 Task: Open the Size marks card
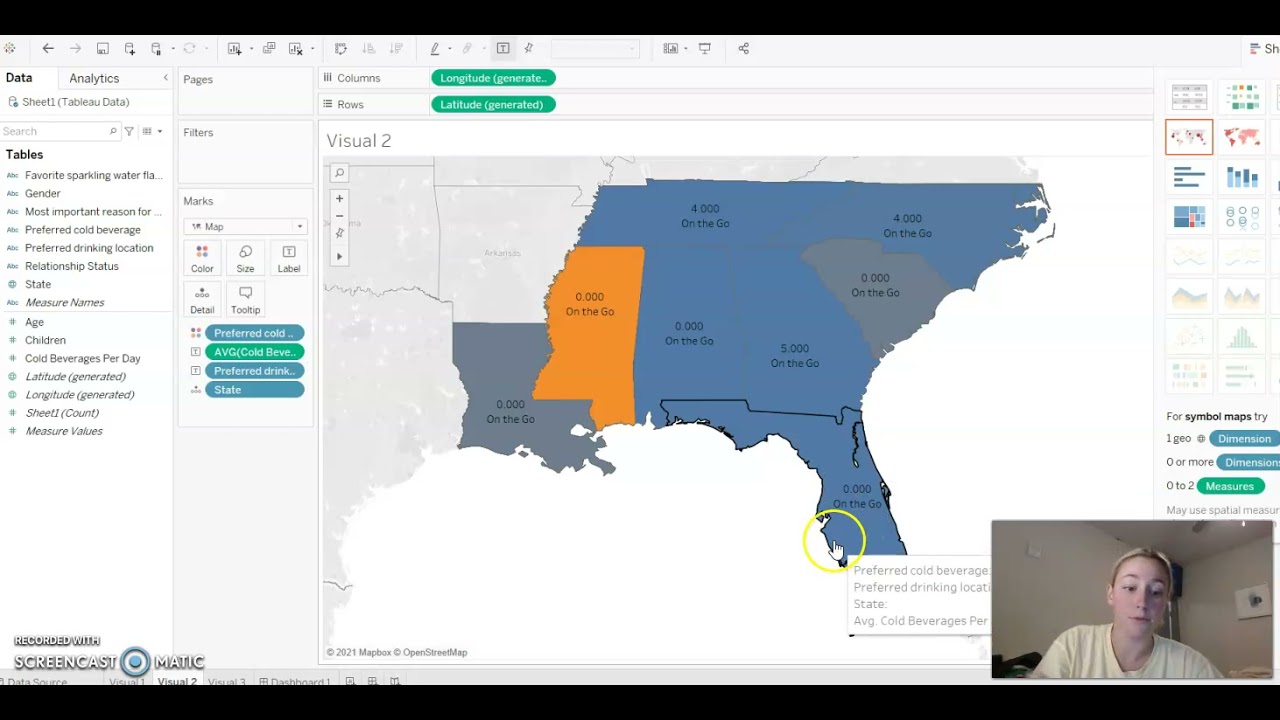(x=245, y=259)
